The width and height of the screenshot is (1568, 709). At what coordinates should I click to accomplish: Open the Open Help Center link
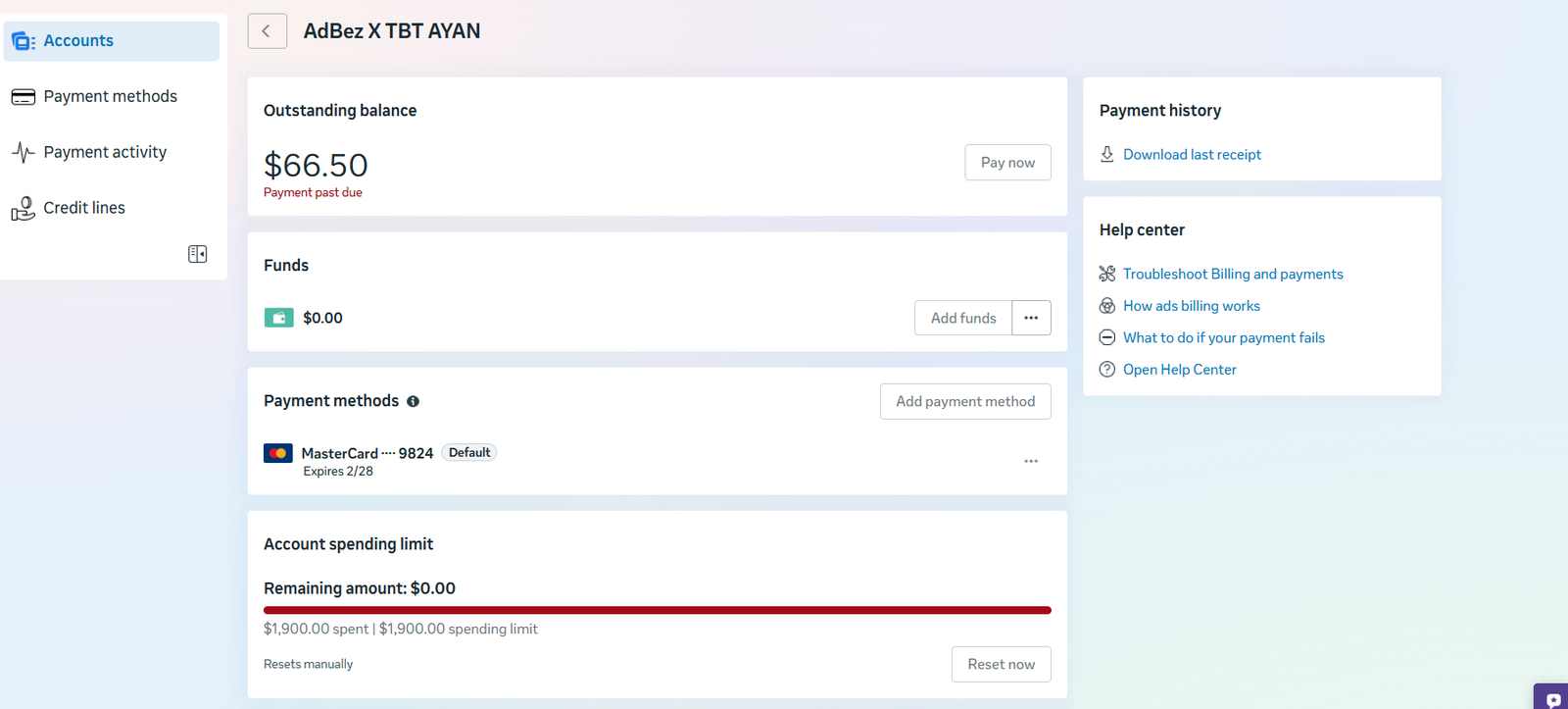pyautogui.click(x=1180, y=370)
